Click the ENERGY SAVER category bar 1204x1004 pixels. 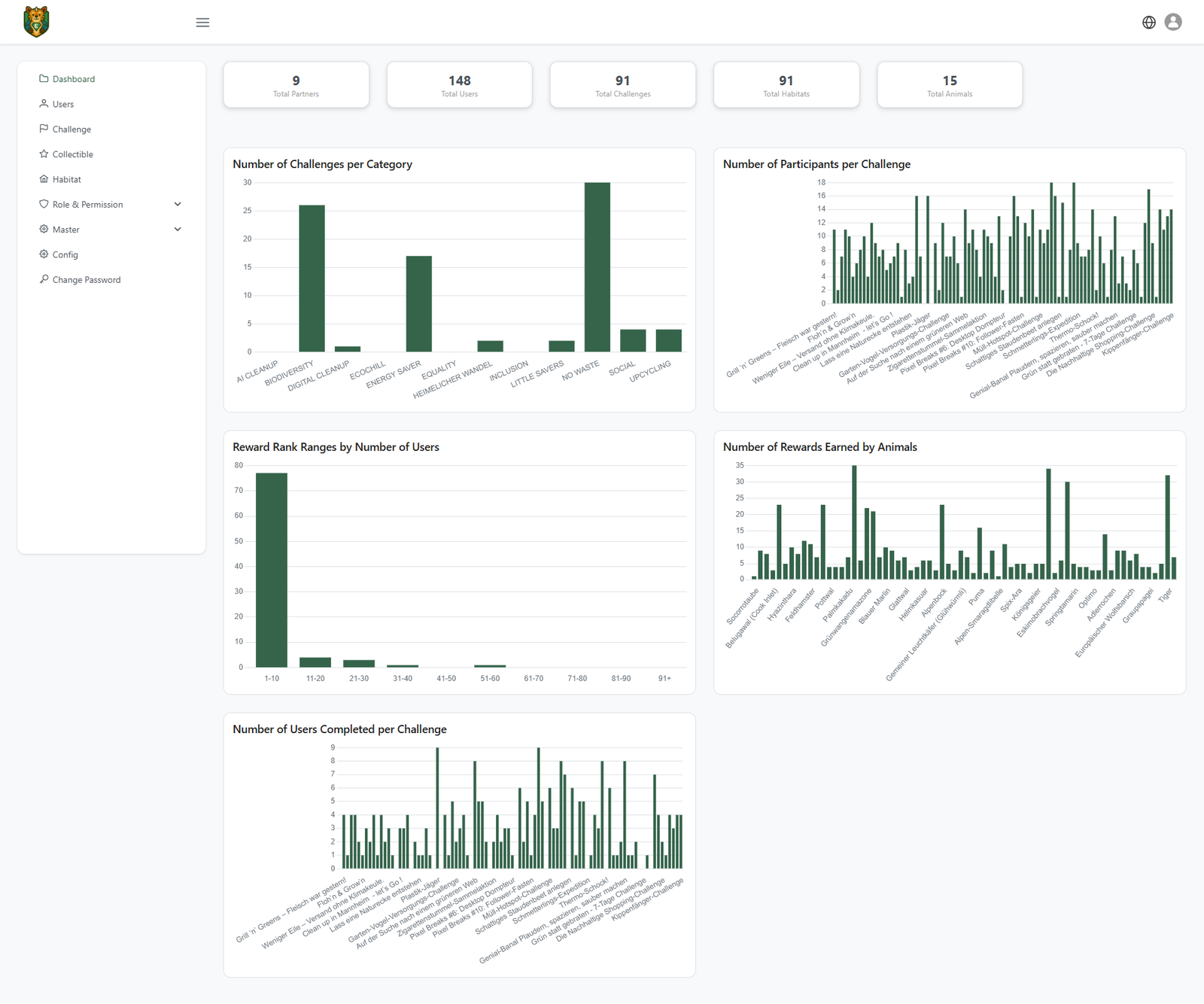coord(419,304)
